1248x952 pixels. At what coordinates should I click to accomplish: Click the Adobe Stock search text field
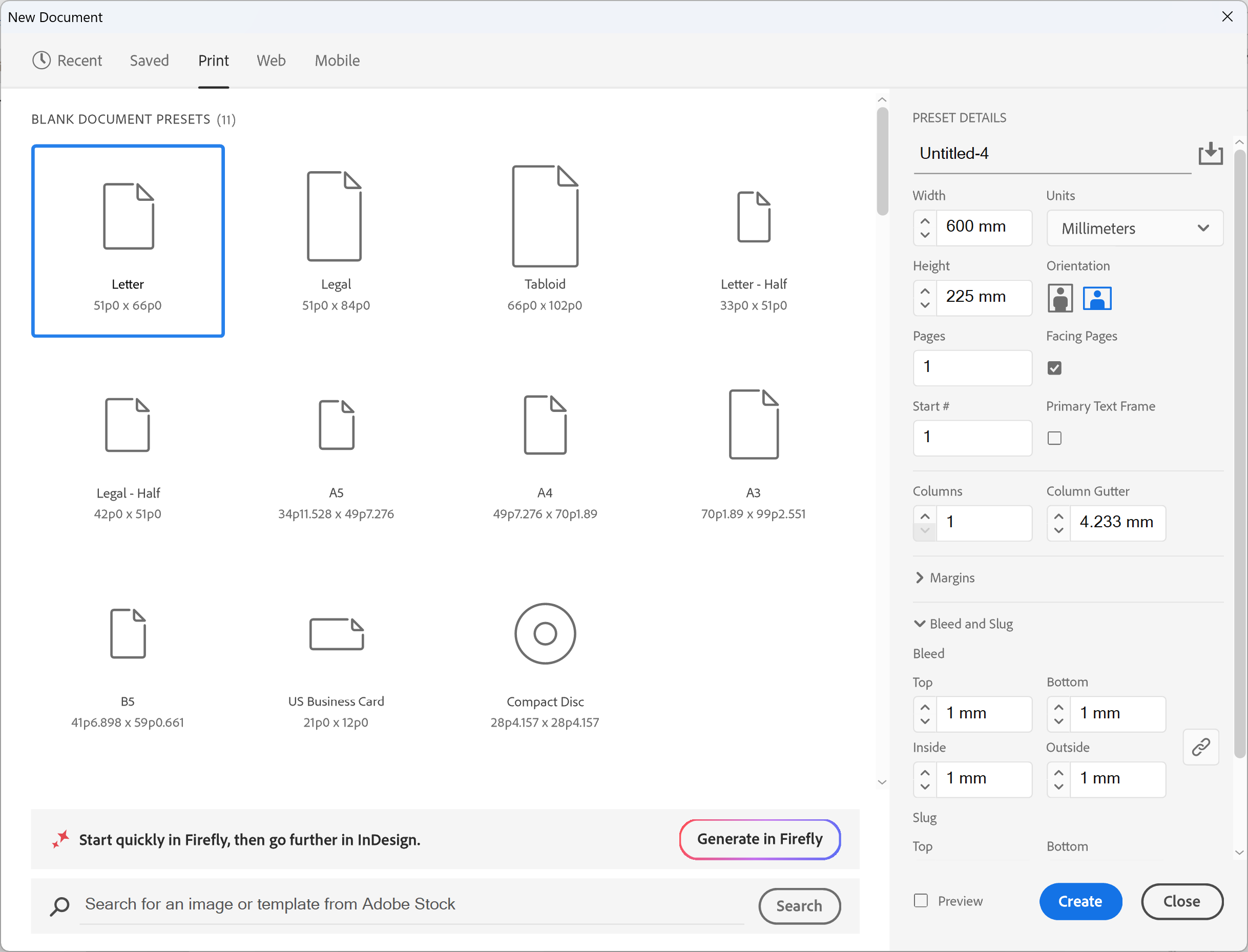411,904
